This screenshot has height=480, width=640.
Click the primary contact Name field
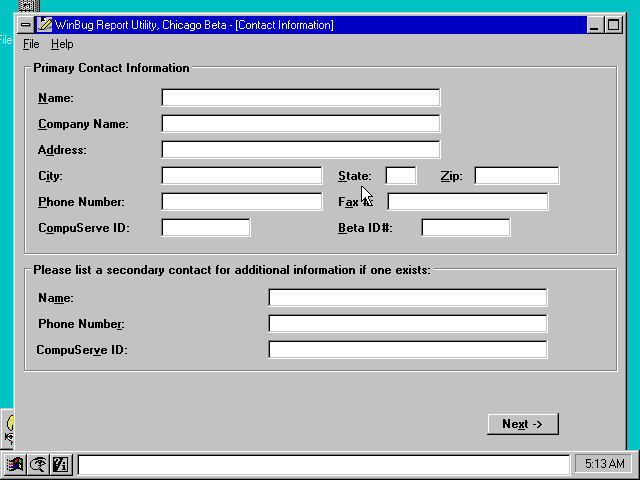tap(301, 98)
